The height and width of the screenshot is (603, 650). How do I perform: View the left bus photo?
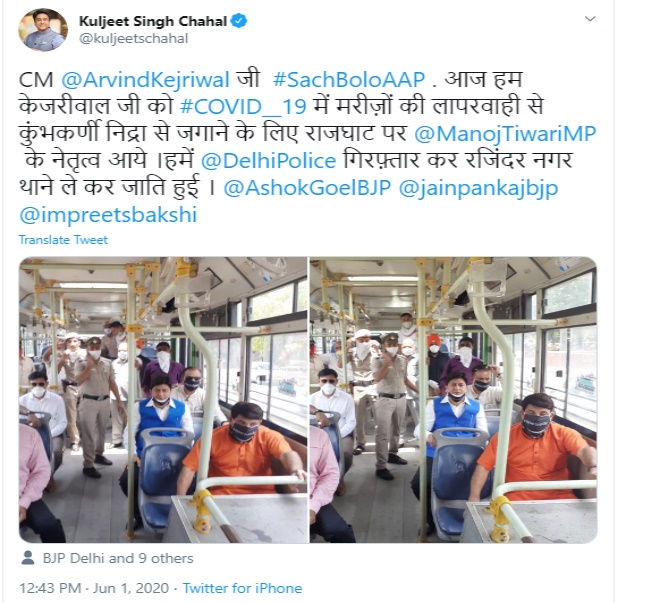[163, 400]
